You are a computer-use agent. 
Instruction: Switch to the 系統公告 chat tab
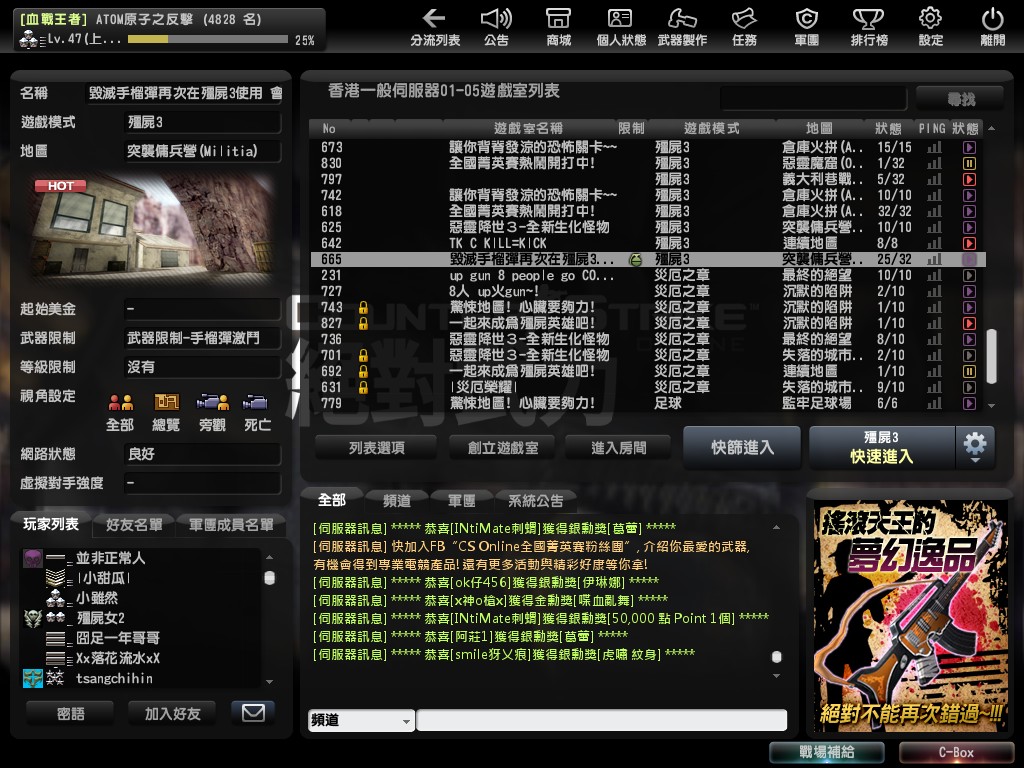tap(535, 500)
